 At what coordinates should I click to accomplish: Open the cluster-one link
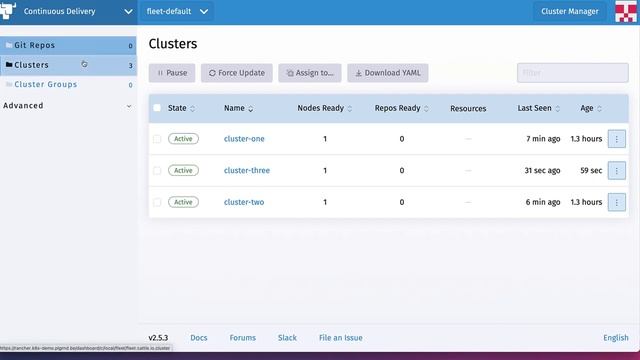[244, 139]
